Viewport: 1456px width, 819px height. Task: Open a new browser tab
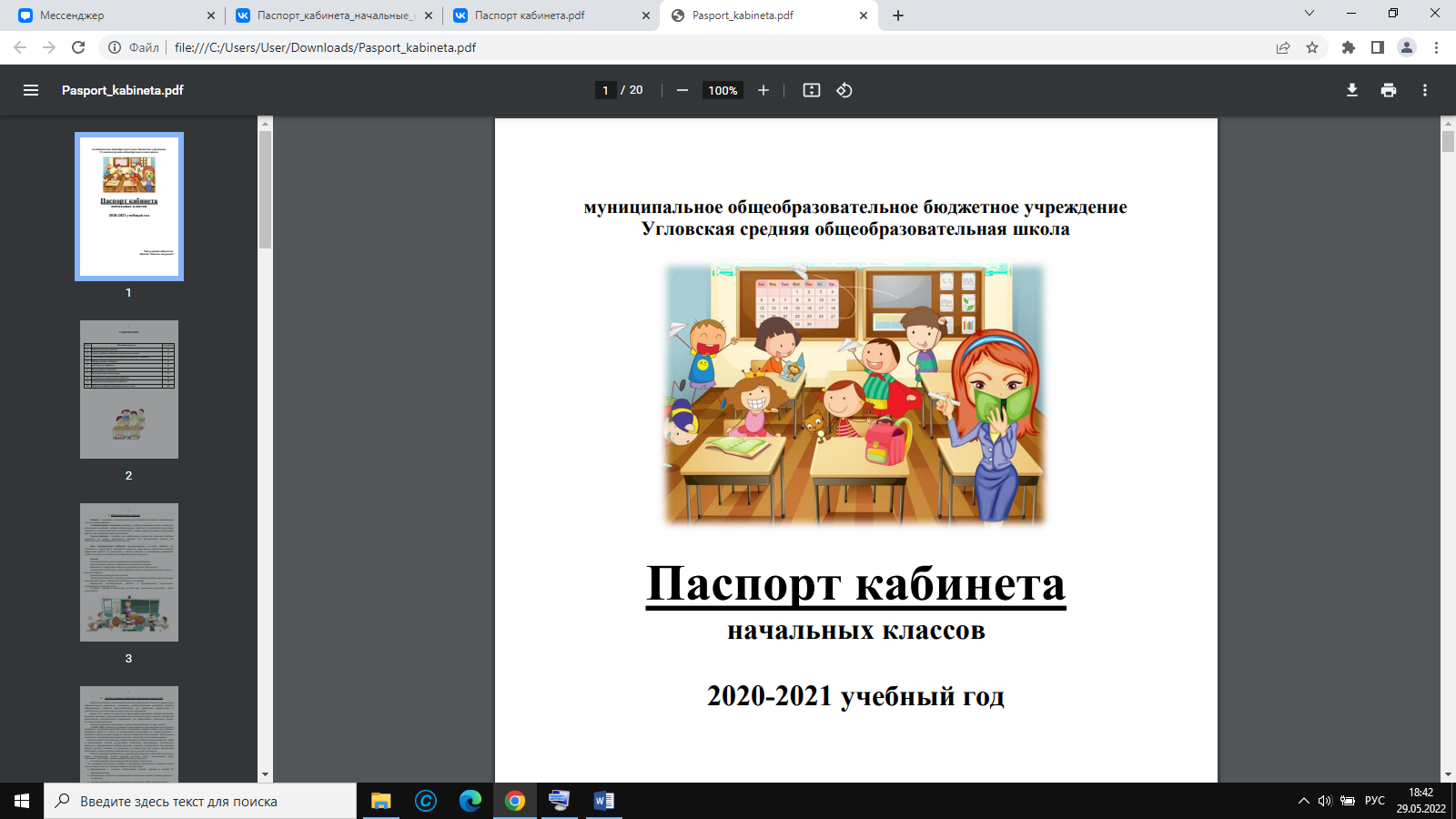pos(898,15)
